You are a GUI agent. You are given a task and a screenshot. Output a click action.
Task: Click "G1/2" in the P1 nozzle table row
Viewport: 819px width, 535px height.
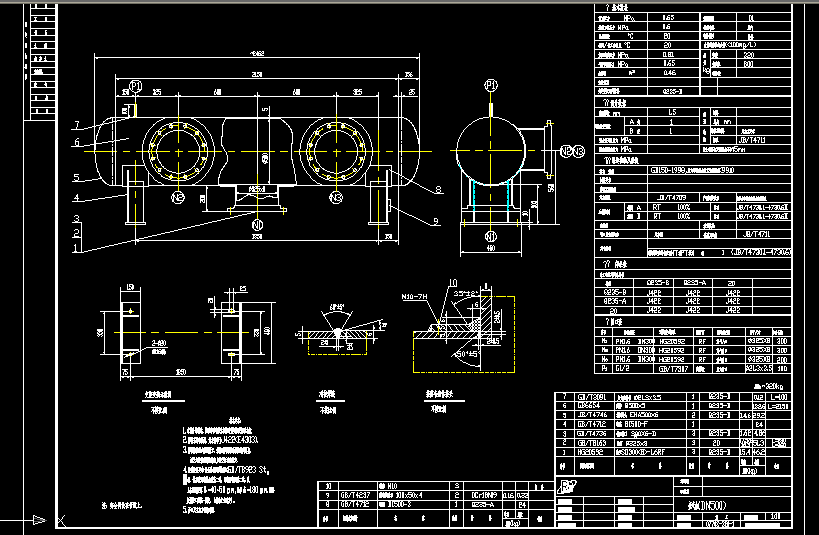623,368
